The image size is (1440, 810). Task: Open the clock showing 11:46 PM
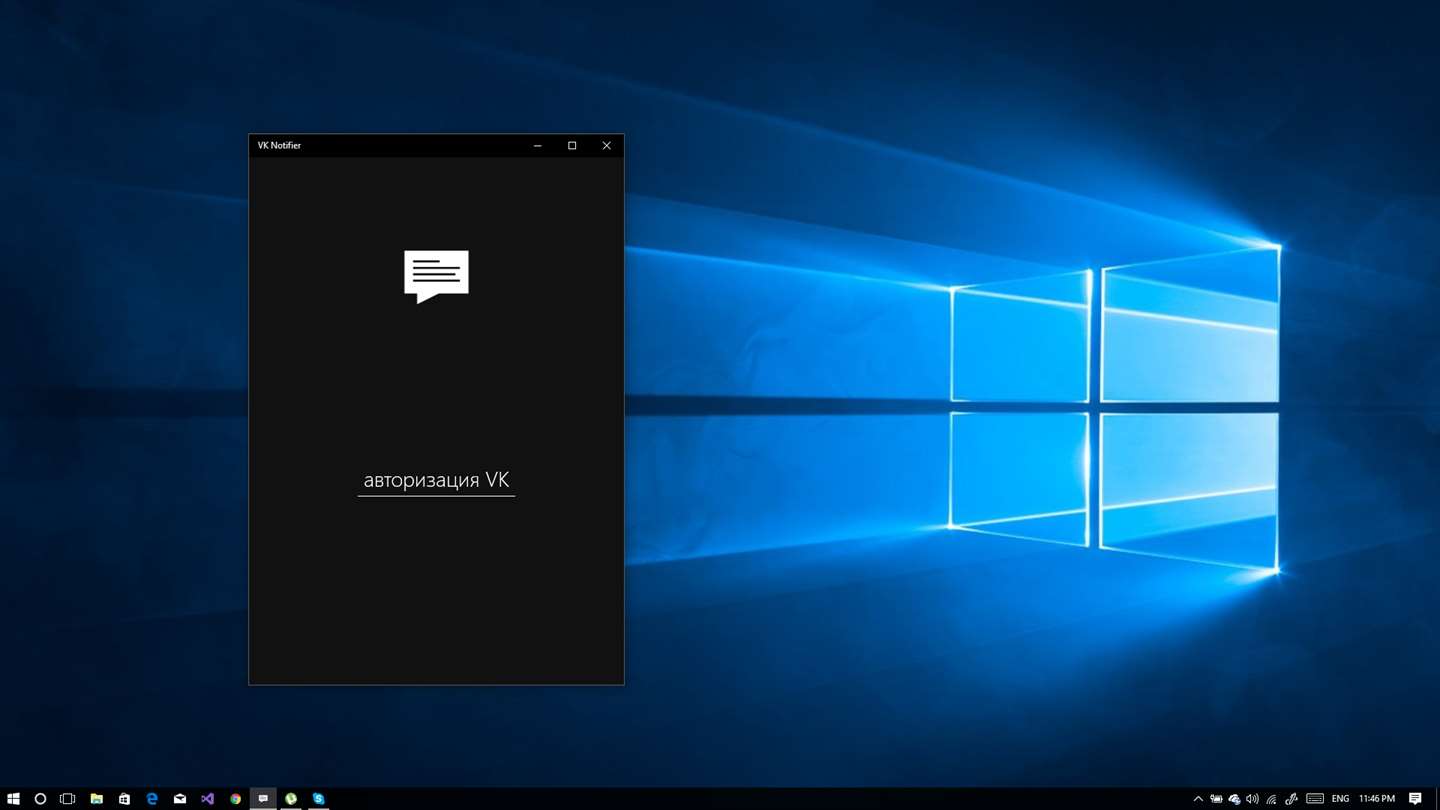pyautogui.click(x=1377, y=799)
